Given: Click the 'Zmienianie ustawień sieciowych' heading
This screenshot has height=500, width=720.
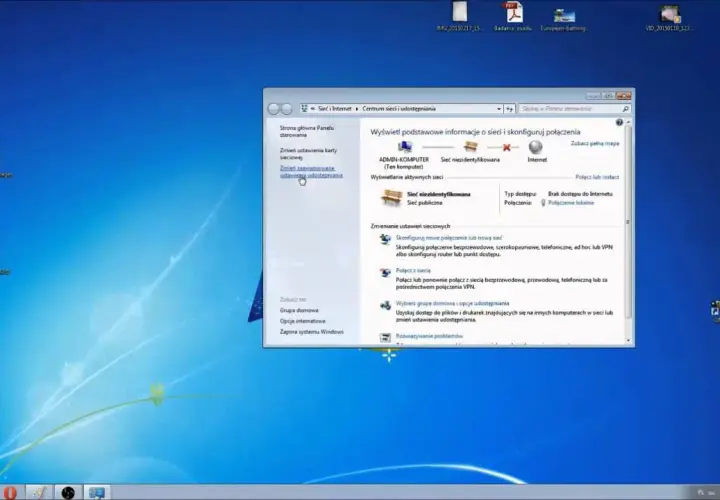Looking at the screenshot, I should coord(410,226).
